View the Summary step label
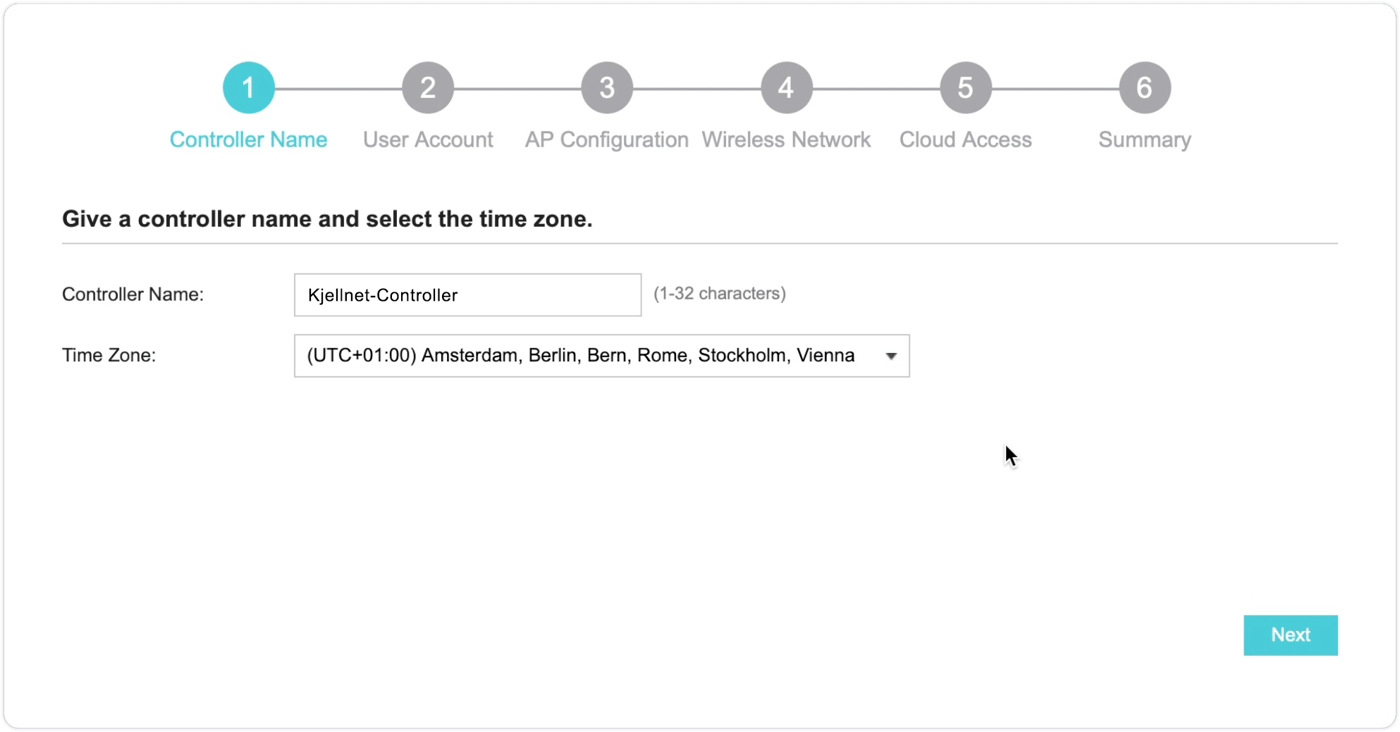 pos(1144,140)
